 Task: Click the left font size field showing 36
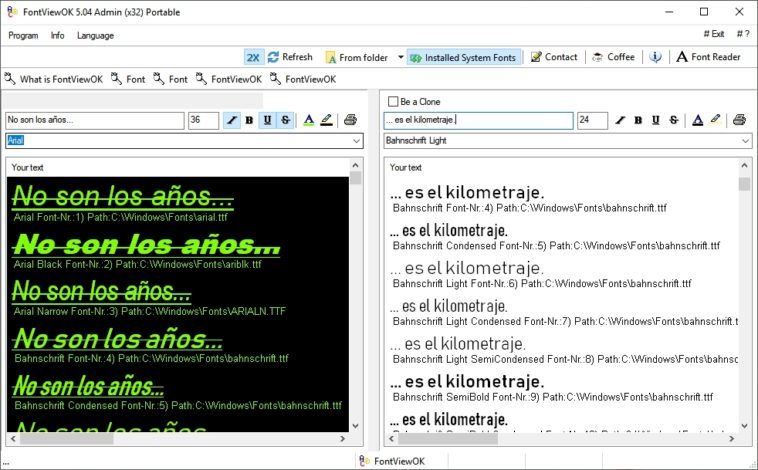point(203,120)
